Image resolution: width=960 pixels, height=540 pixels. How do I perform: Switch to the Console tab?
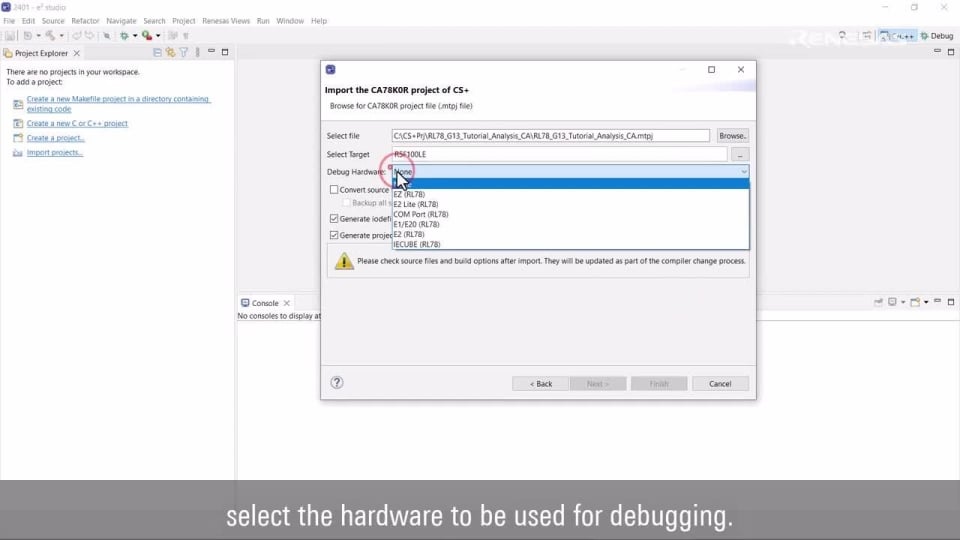coord(264,303)
